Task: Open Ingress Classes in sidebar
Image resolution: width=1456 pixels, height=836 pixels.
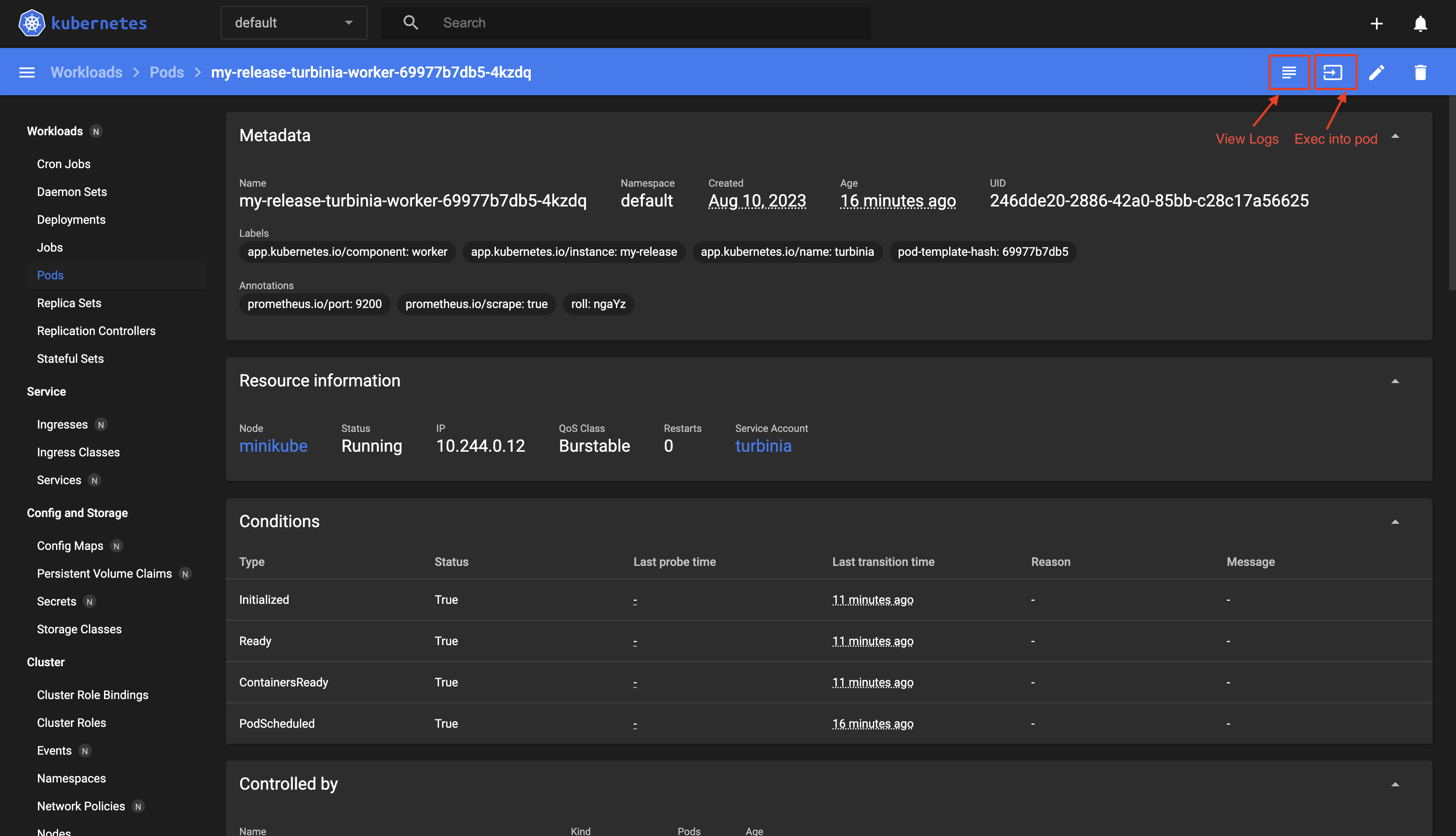Action: pyautogui.click(x=78, y=453)
